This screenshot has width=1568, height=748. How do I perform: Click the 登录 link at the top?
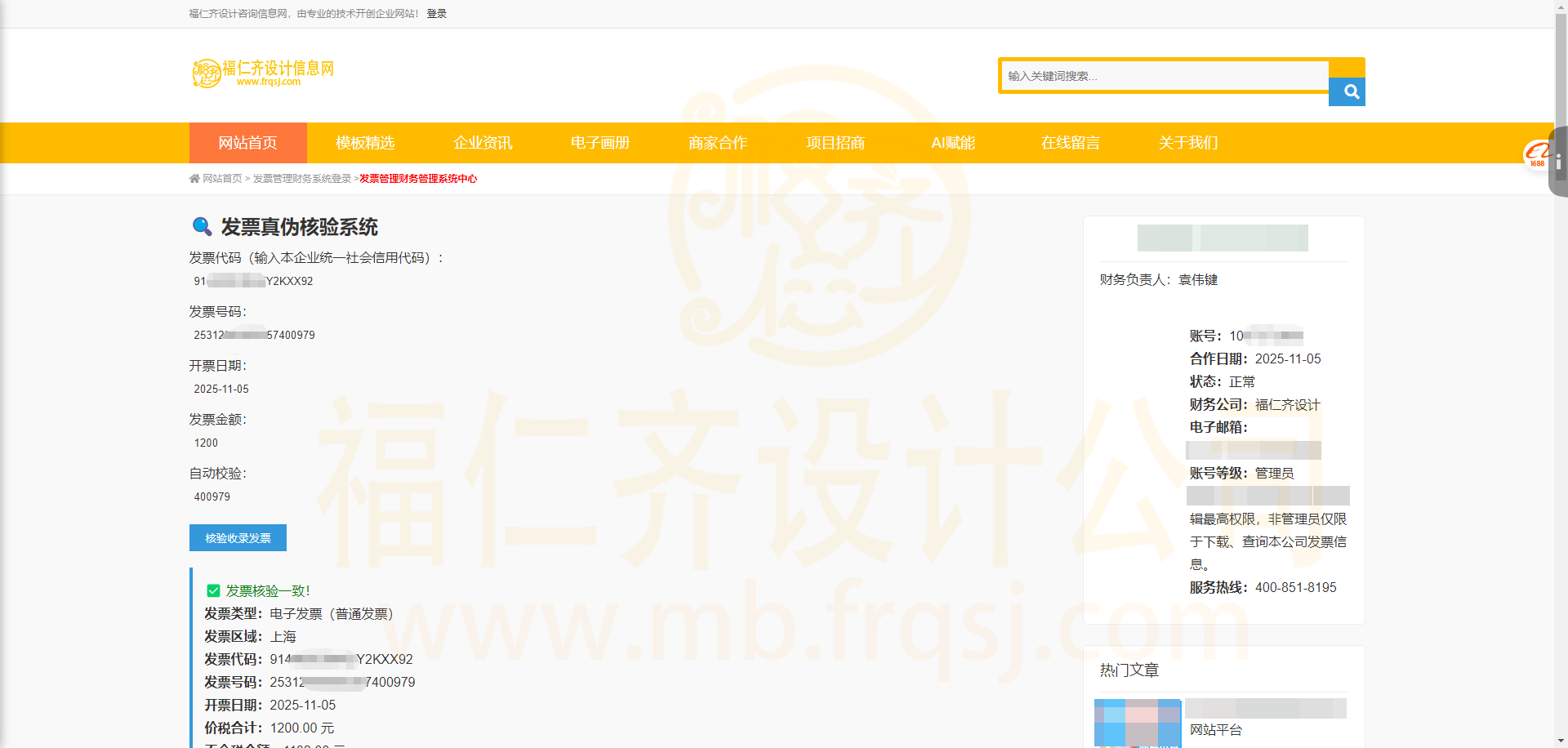[x=435, y=13]
